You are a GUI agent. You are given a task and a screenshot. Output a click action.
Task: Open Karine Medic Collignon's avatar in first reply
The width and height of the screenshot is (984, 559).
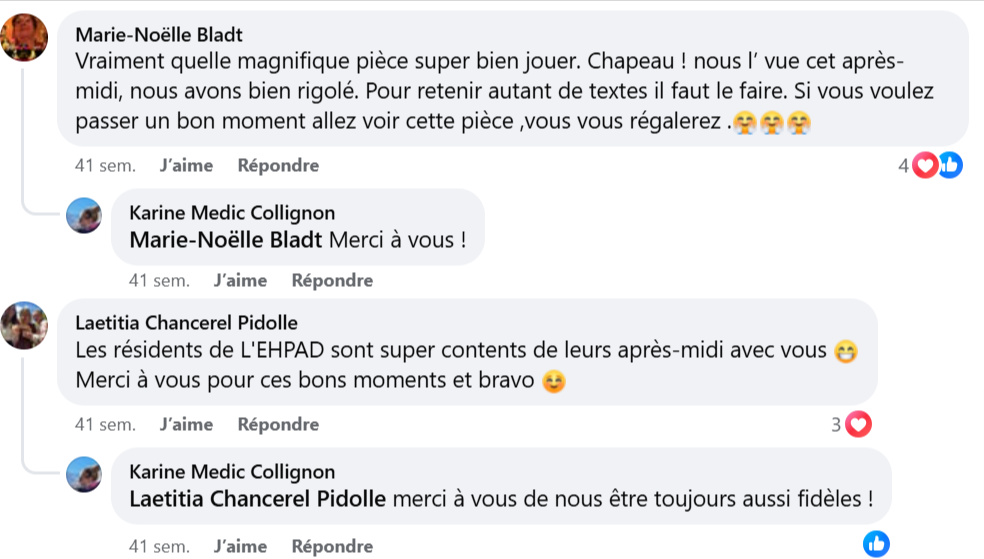(x=84, y=215)
